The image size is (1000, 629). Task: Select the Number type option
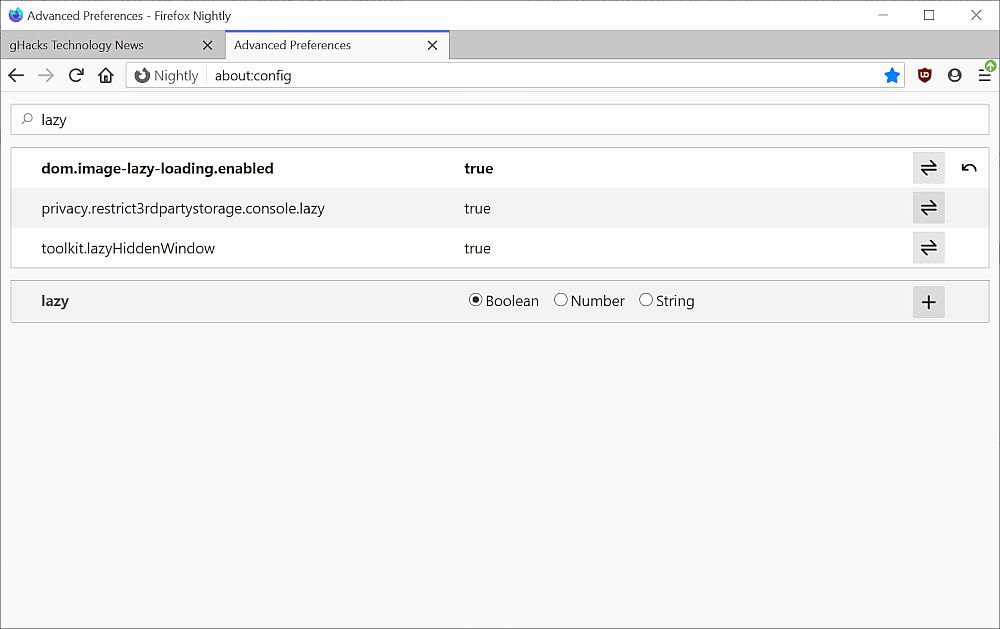click(x=561, y=301)
